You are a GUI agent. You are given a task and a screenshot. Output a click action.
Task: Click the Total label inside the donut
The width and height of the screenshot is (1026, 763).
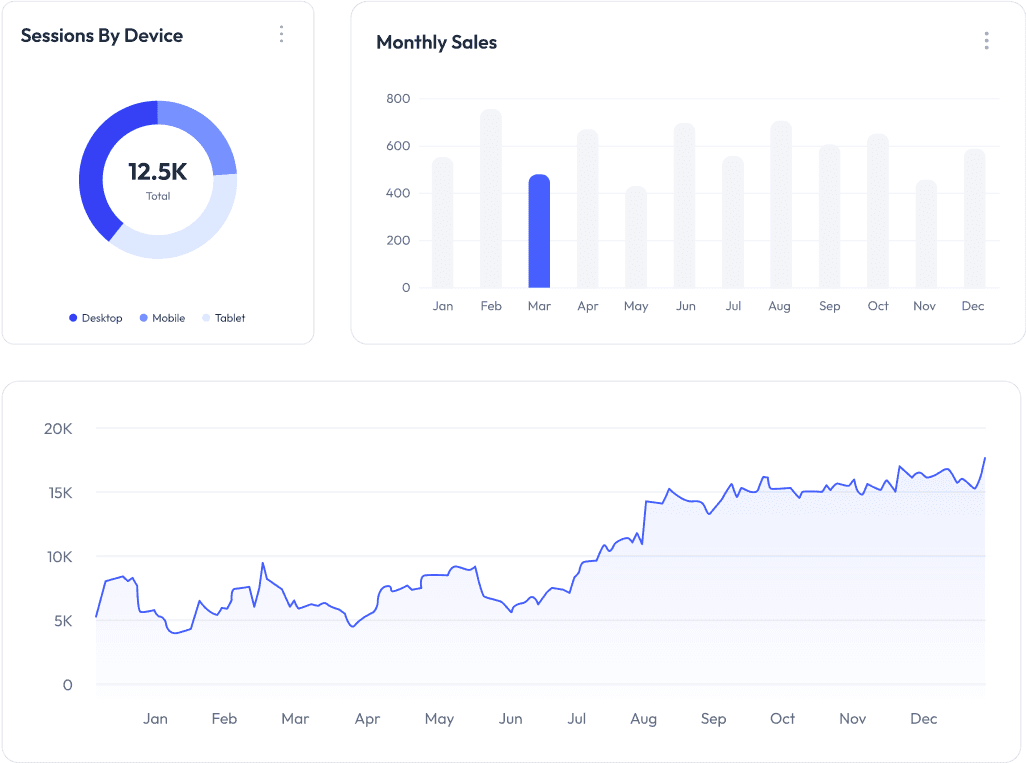click(x=158, y=196)
